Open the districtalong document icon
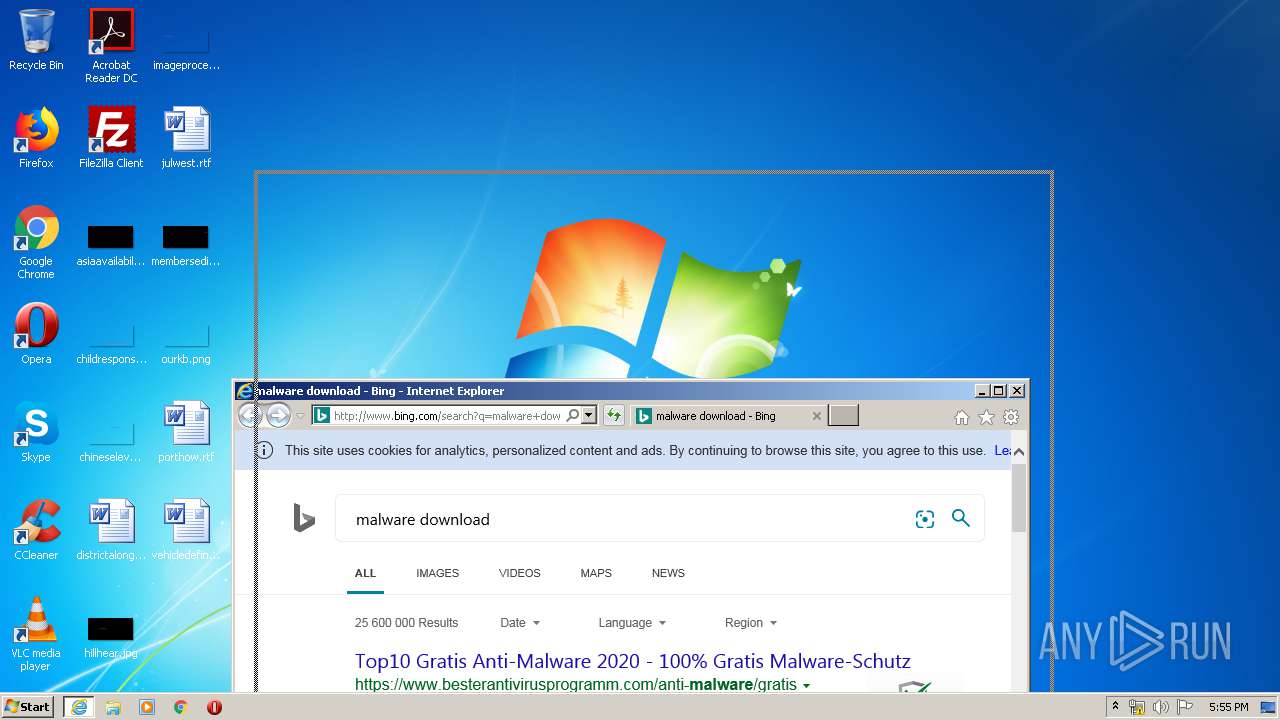1280x720 pixels. (111, 530)
